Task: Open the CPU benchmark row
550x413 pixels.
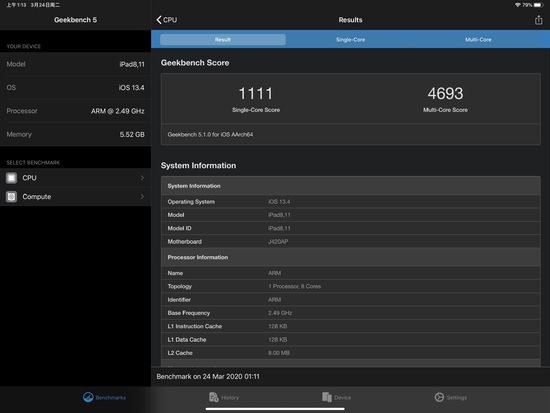Action: pyautogui.click(x=75, y=178)
